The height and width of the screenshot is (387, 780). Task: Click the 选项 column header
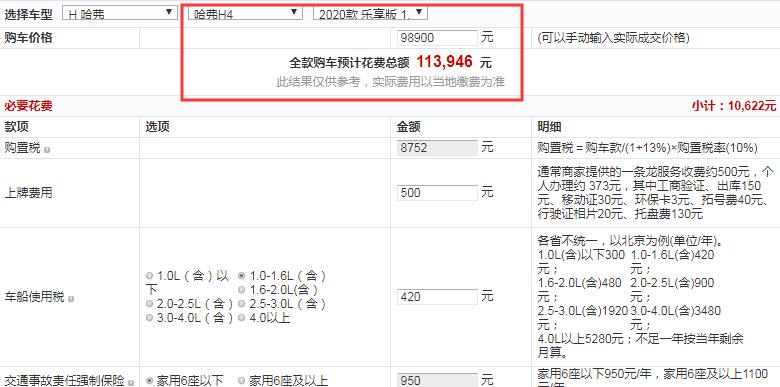point(158,126)
